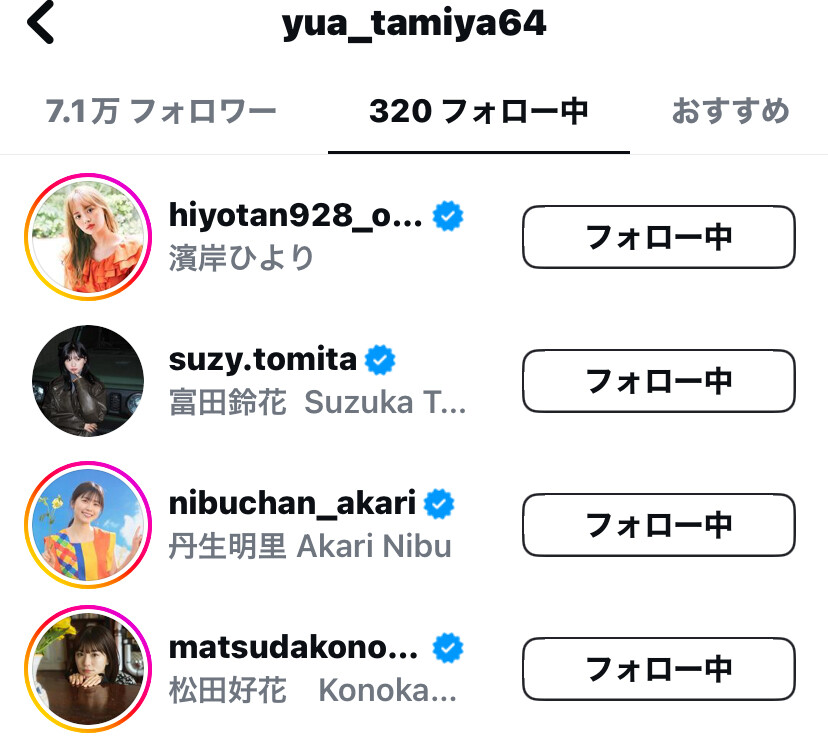The height and width of the screenshot is (749, 828).
Task: Toggle フォロー中 button for nibuchan_akari
Action: (x=658, y=525)
